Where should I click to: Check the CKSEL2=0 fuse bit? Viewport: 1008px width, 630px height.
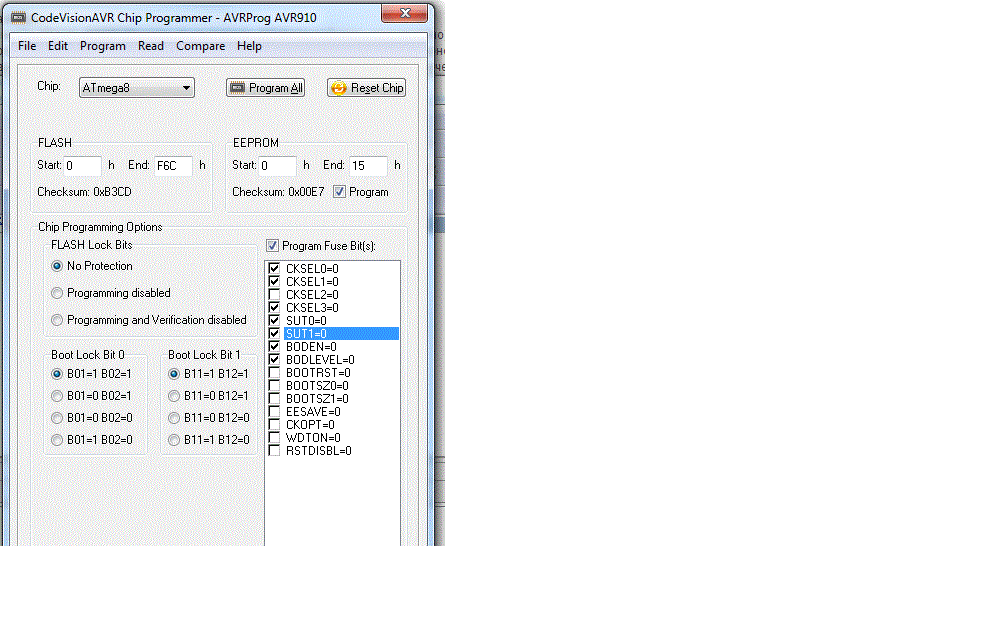point(274,295)
